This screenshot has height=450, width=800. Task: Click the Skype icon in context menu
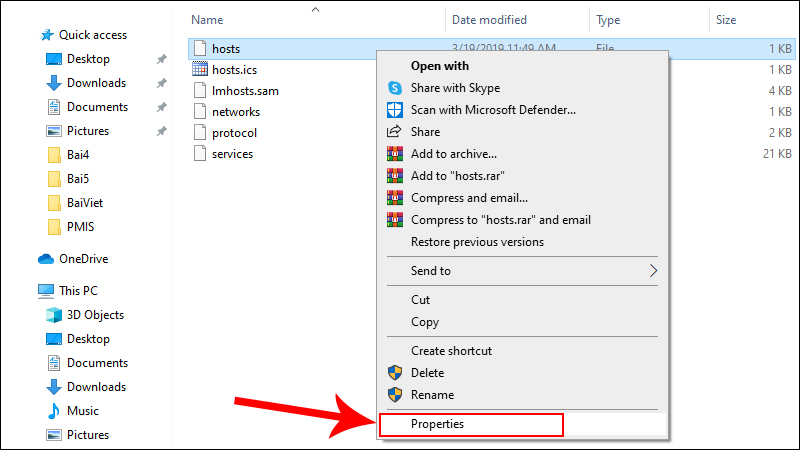[x=394, y=88]
